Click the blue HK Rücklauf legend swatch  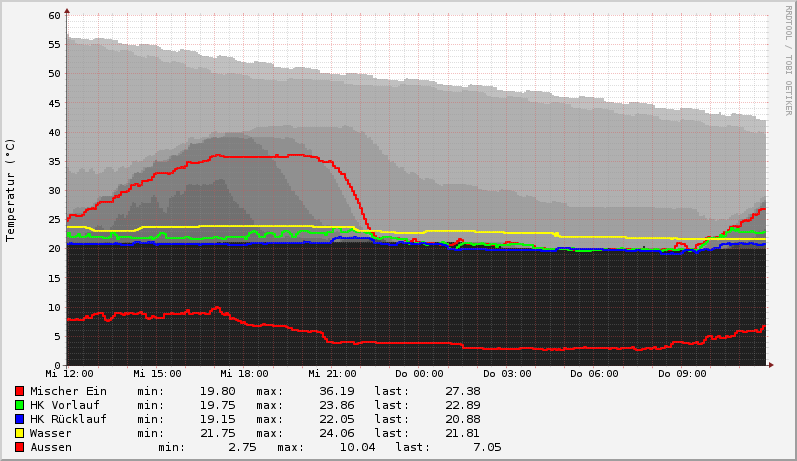coord(19,419)
